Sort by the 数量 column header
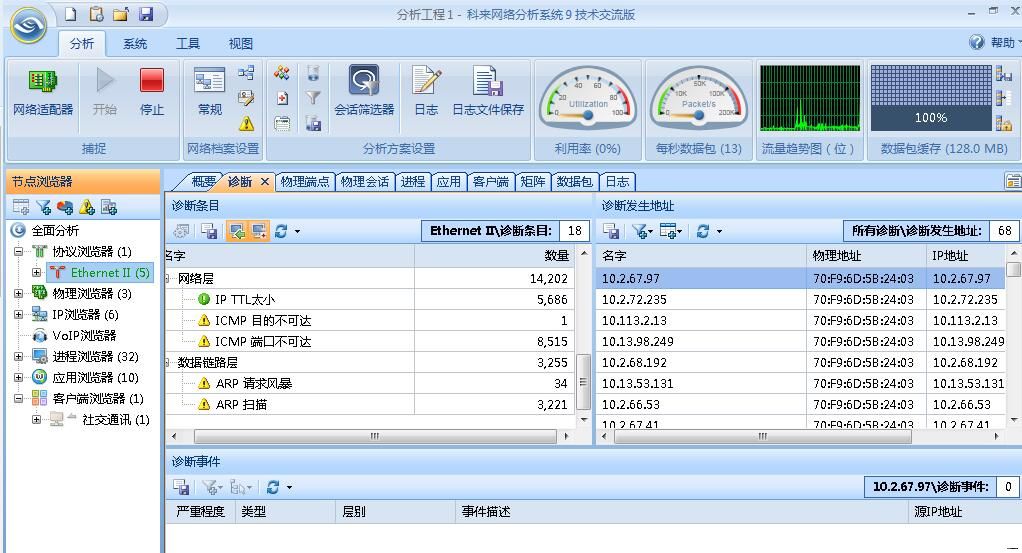The image size is (1022, 553). 494,256
